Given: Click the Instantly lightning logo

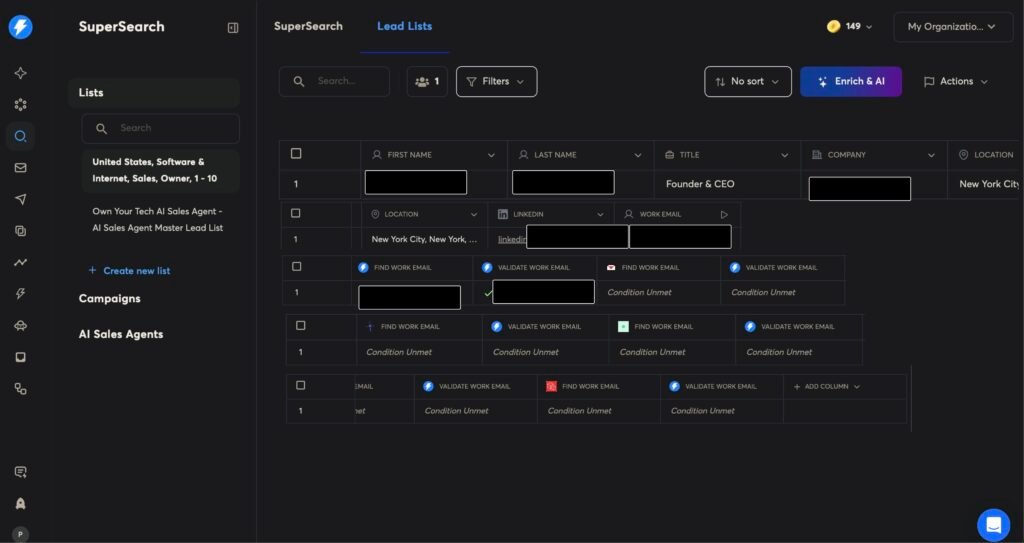Looking at the screenshot, I should click(x=20, y=27).
